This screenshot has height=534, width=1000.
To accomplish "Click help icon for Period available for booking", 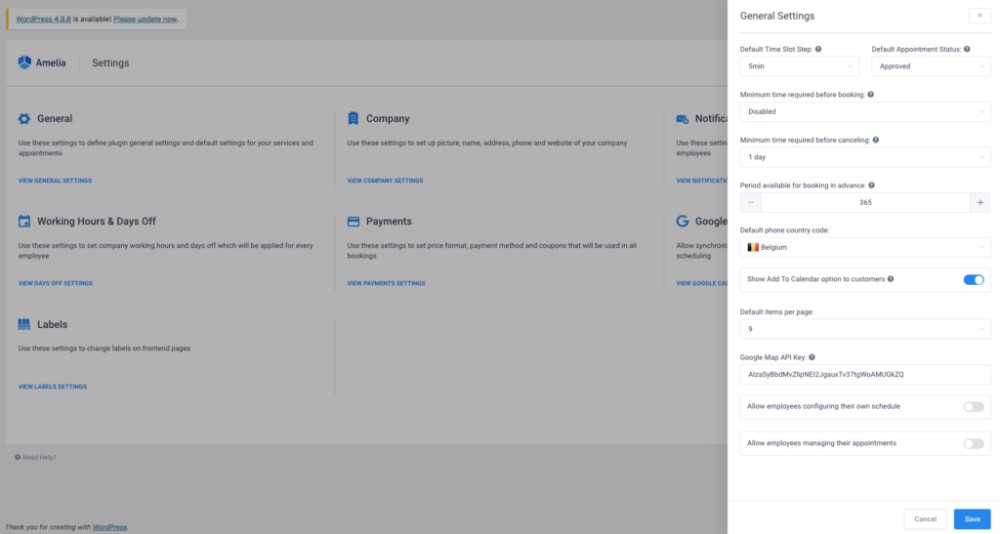I will [871, 185].
